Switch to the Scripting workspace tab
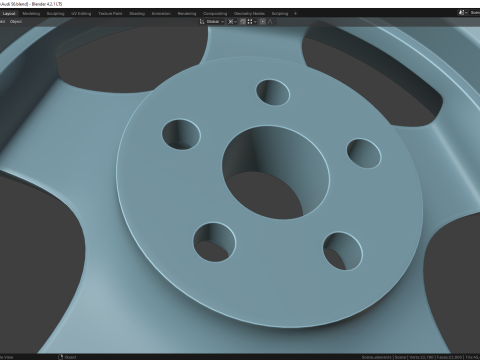 click(280, 13)
